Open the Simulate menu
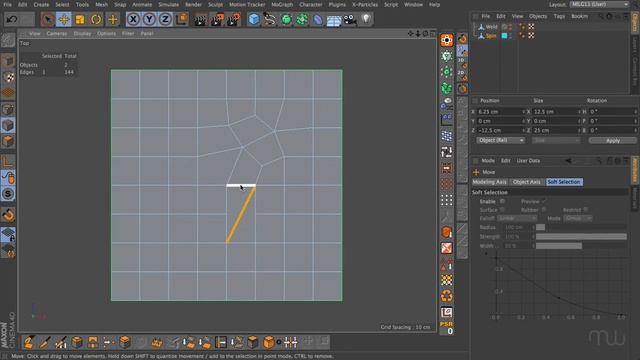640x360 pixels. click(169, 4)
